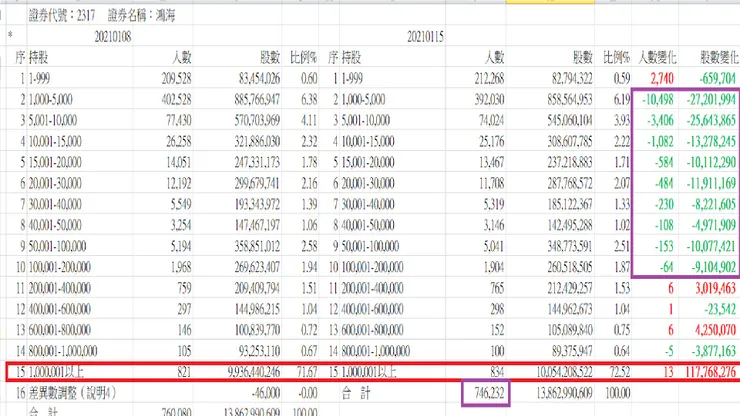
Task: Click the green value -64
Action: tap(666, 267)
